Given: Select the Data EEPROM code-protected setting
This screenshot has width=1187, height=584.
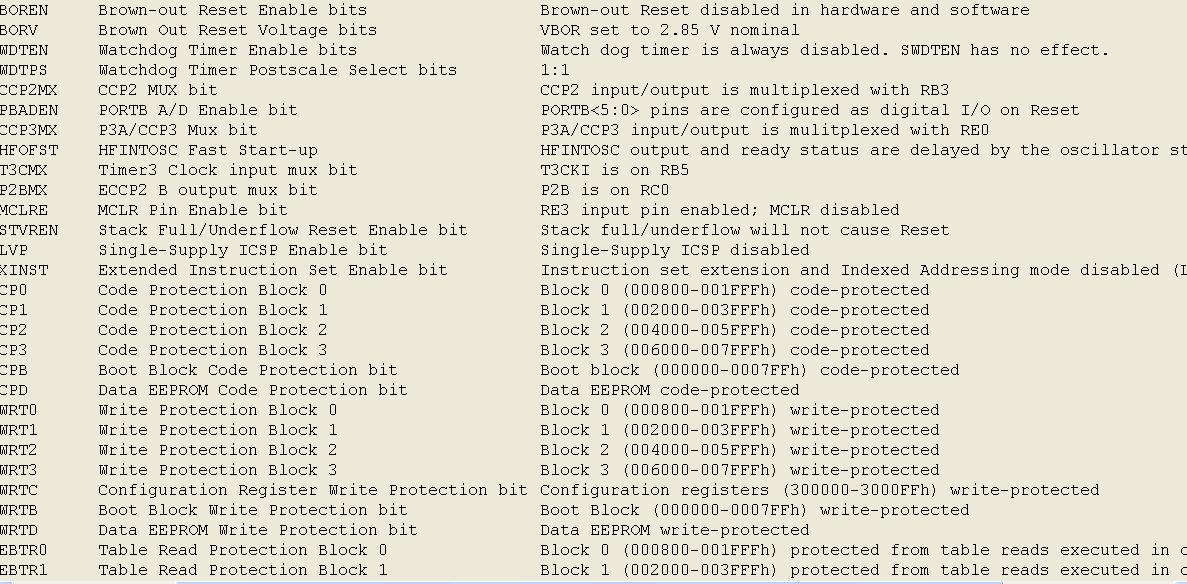Looking at the screenshot, I should click(x=669, y=390).
